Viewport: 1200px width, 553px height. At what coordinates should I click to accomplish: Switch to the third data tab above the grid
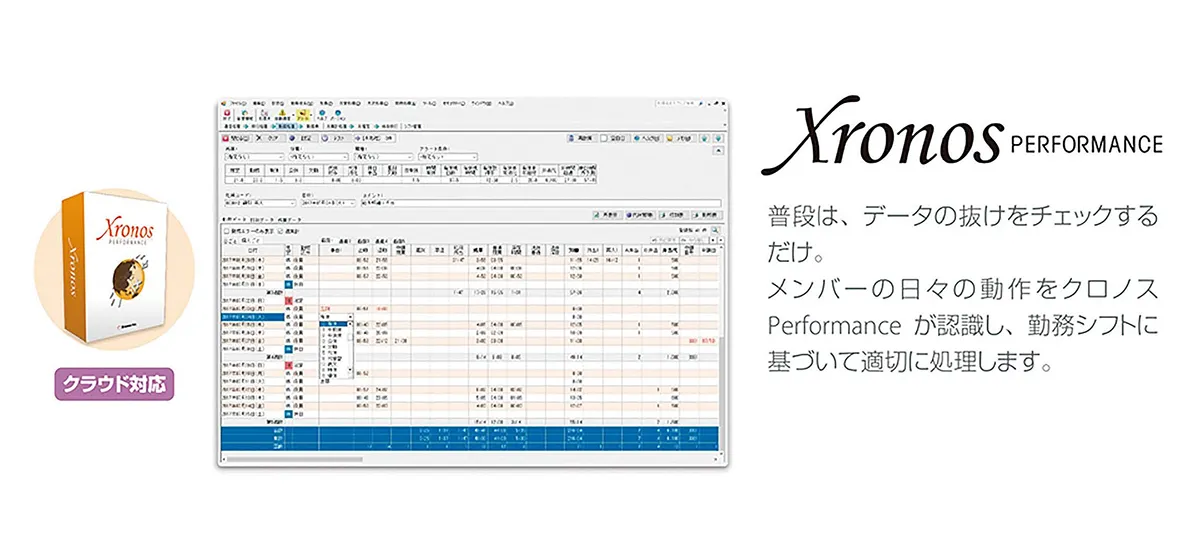point(289,220)
